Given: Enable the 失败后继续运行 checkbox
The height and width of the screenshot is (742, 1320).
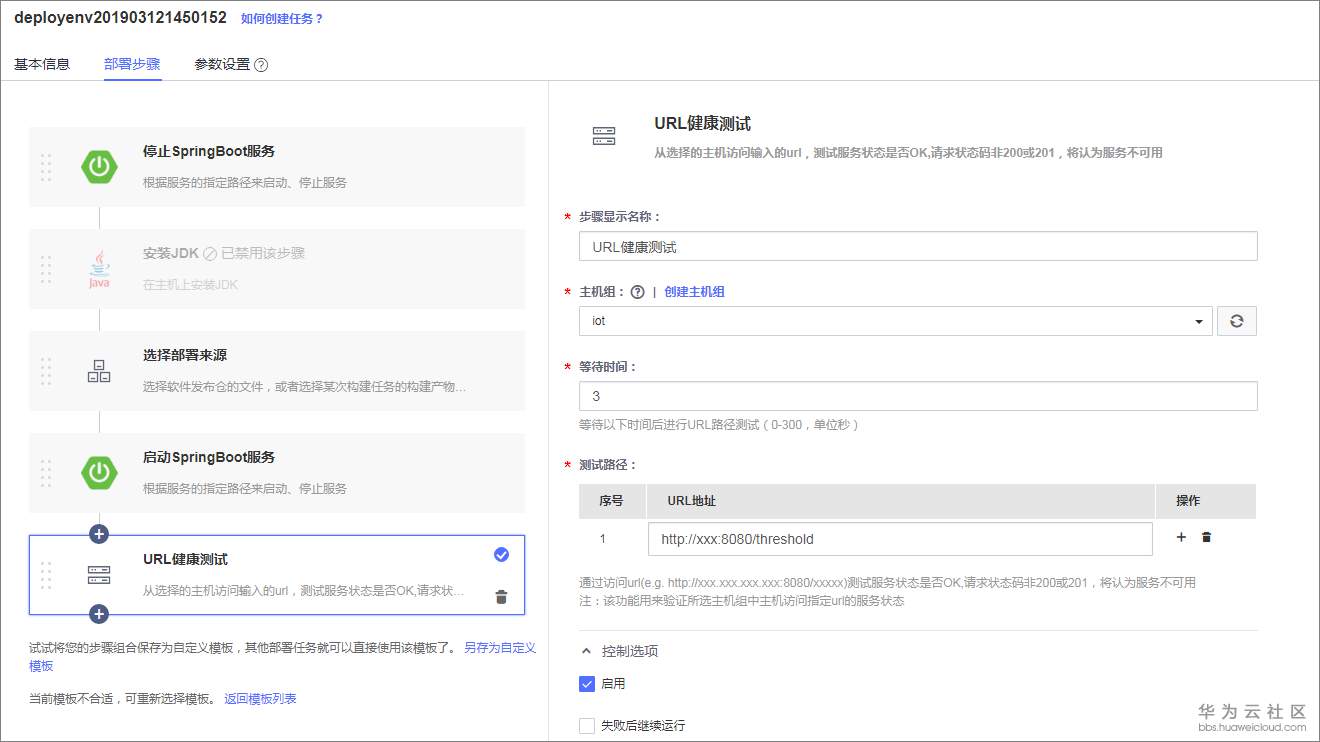Looking at the screenshot, I should coord(587,725).
